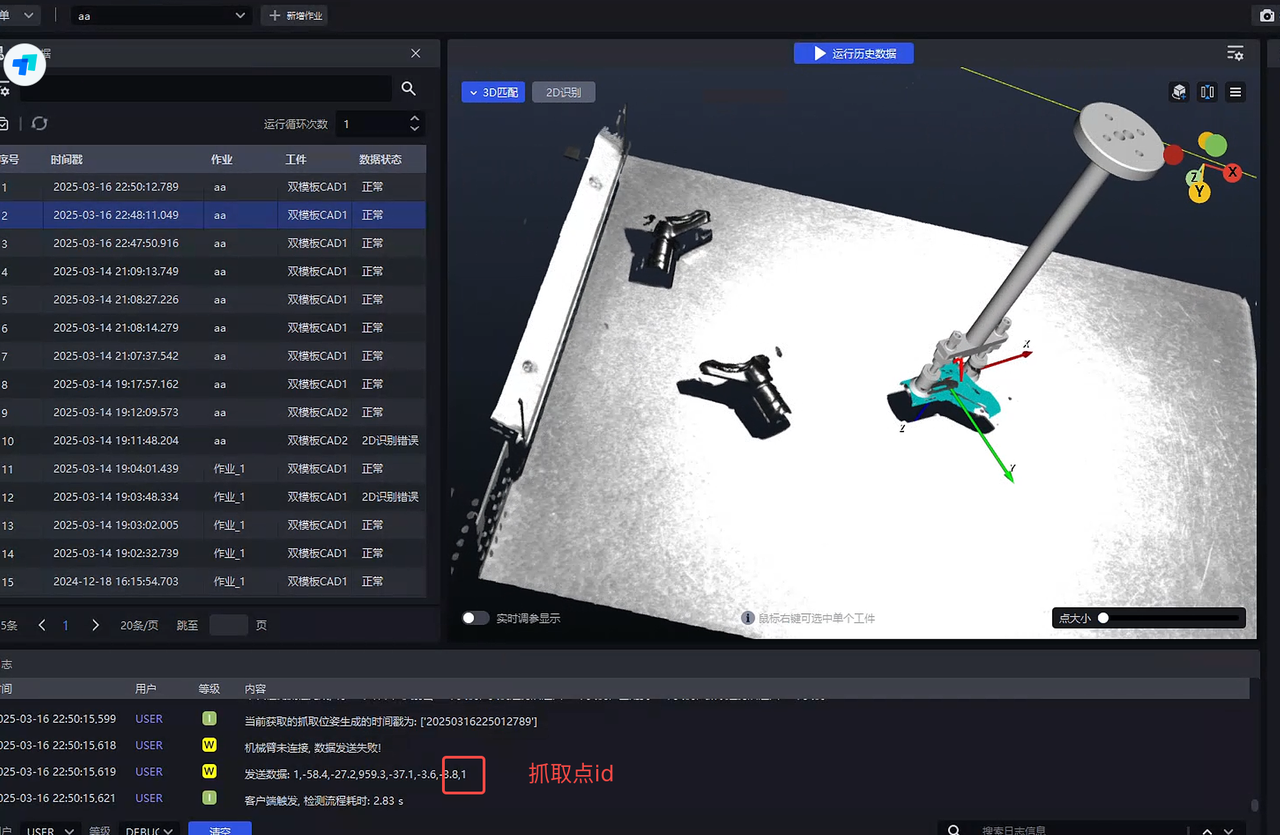The width and height of the screenshot is (1280, 835).
Task: Expand the 3D匹配 dropdown button
Action: [493, 92]
